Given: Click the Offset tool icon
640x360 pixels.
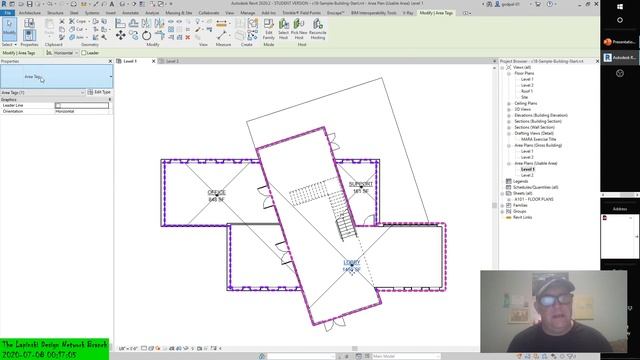Looking at the screenshot, I should (133, 23).
